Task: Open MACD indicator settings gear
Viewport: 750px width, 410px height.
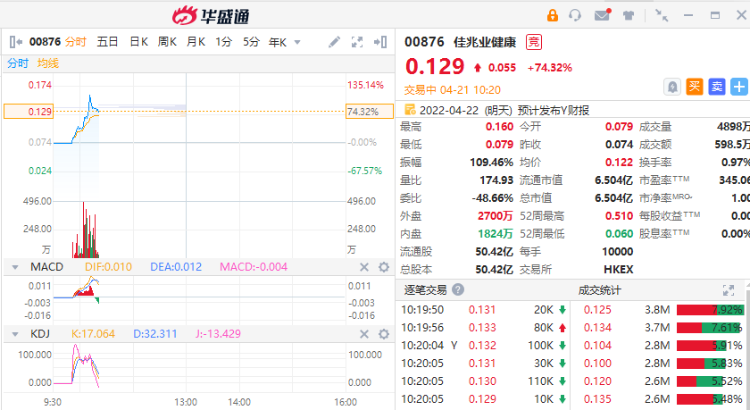Action: pyautogui.click(x=384, y=267)
